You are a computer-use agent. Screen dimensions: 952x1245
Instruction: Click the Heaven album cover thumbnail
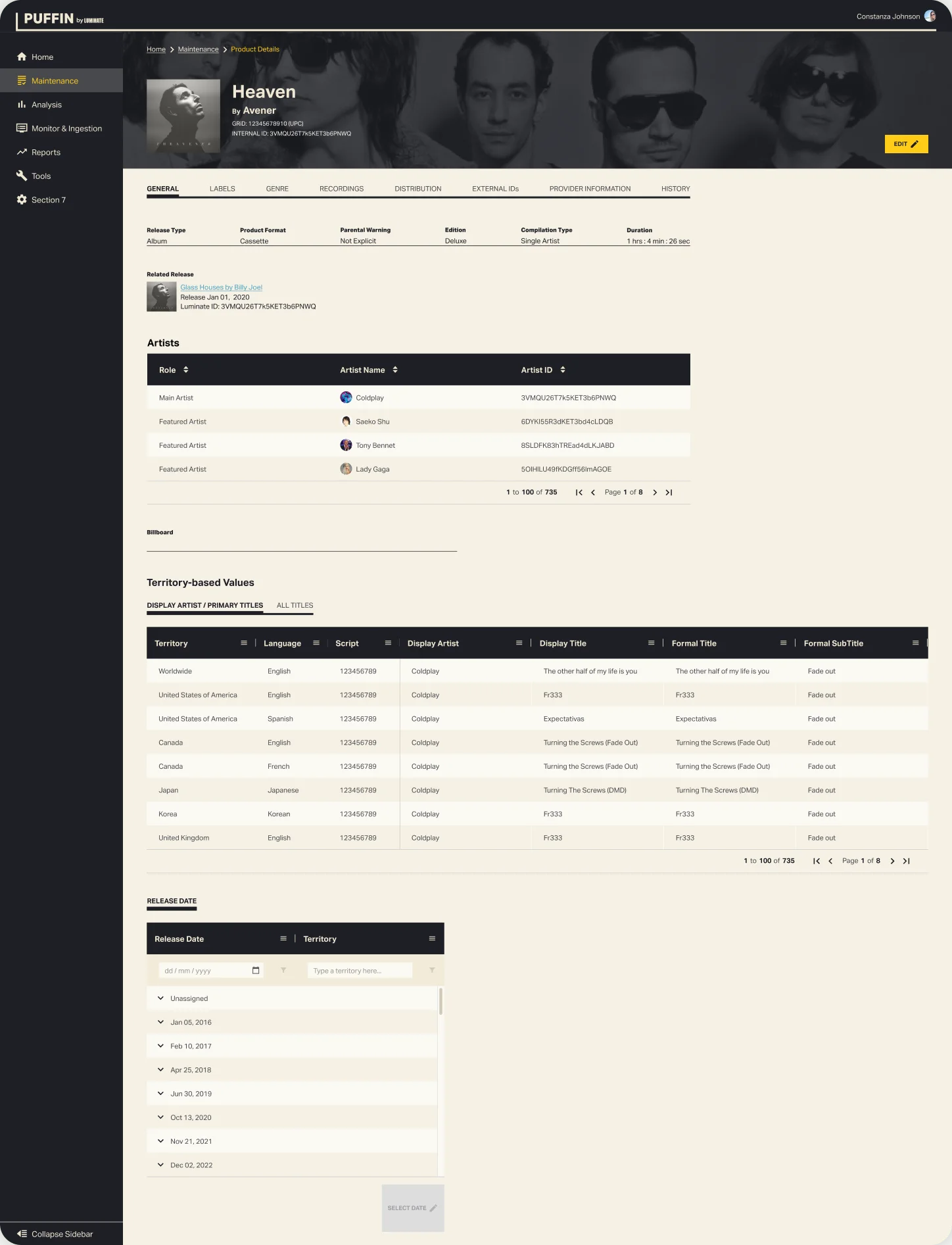click(183, 116)
